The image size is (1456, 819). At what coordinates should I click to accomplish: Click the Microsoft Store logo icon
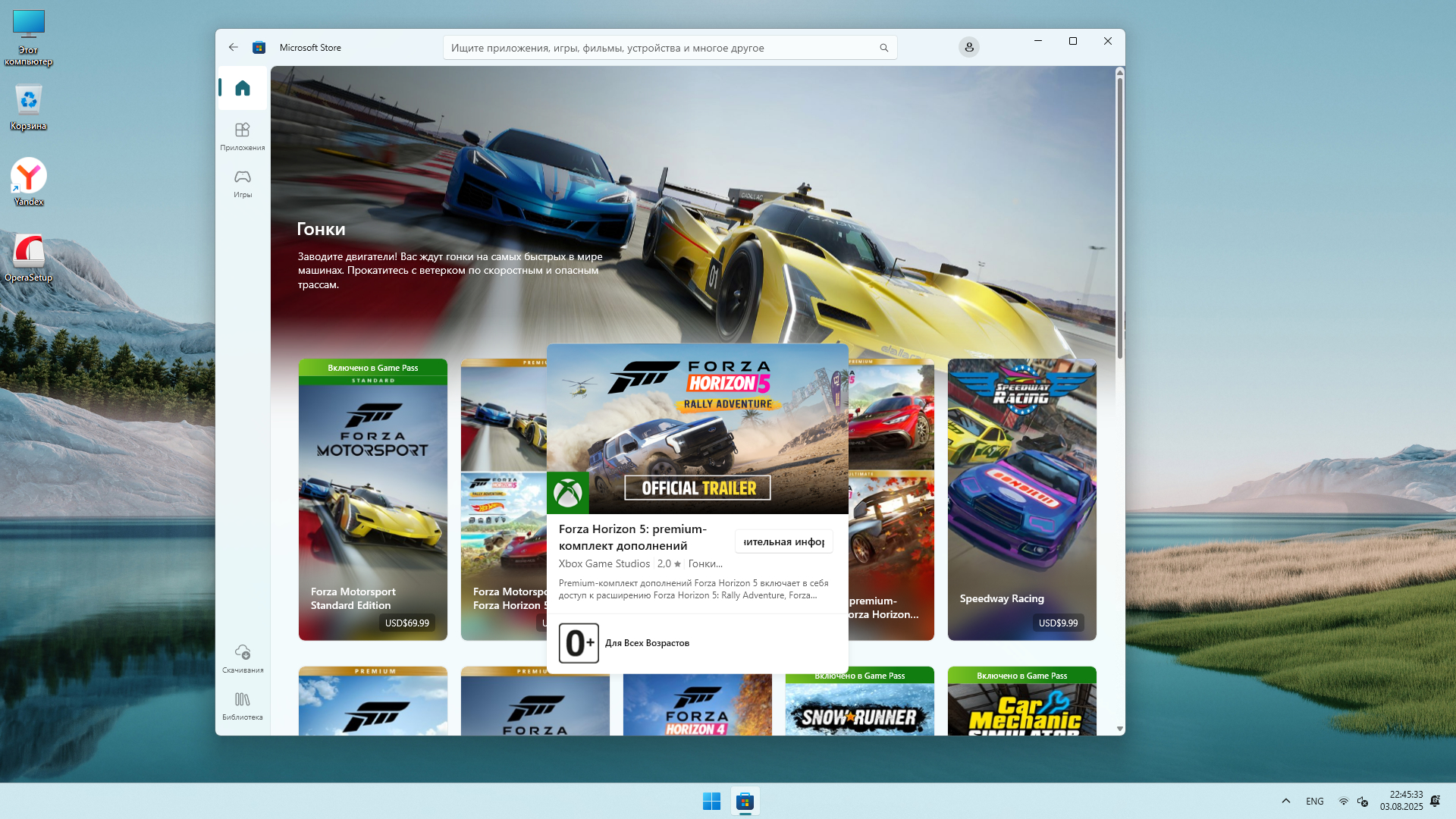[x=259, y=47]
